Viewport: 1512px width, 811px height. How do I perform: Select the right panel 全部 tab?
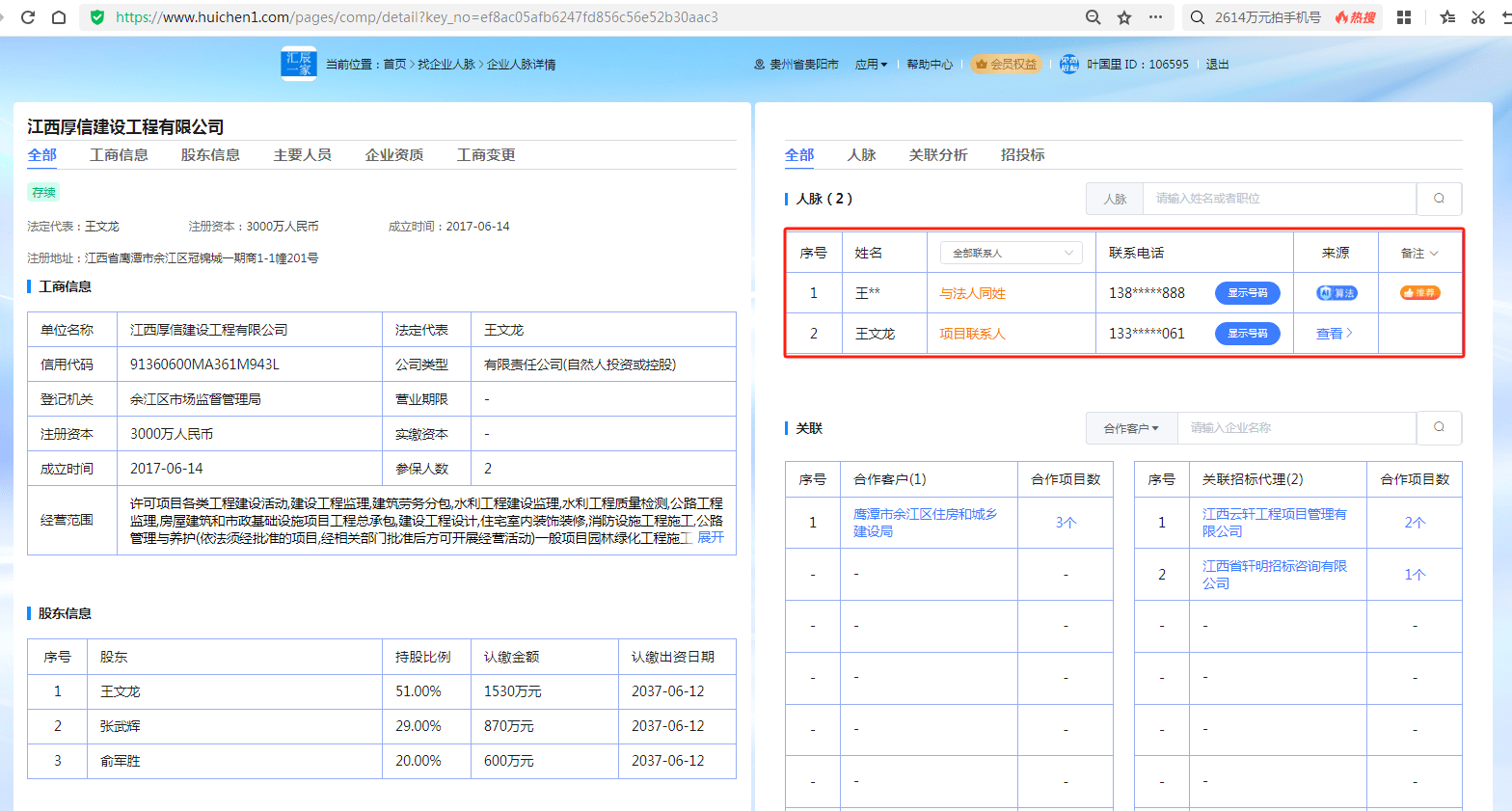click(799, 155)
